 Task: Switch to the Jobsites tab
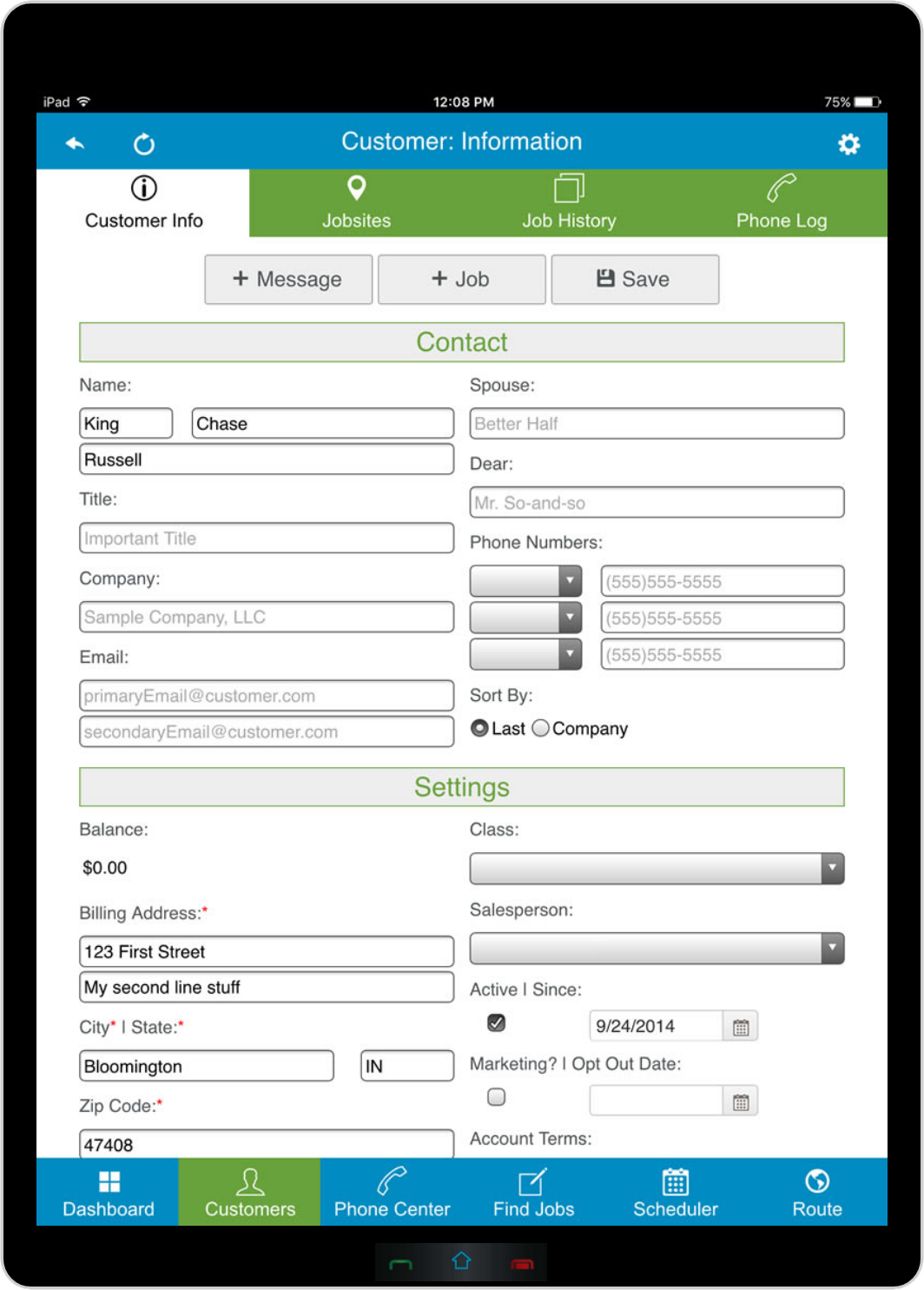click(356, 202)
